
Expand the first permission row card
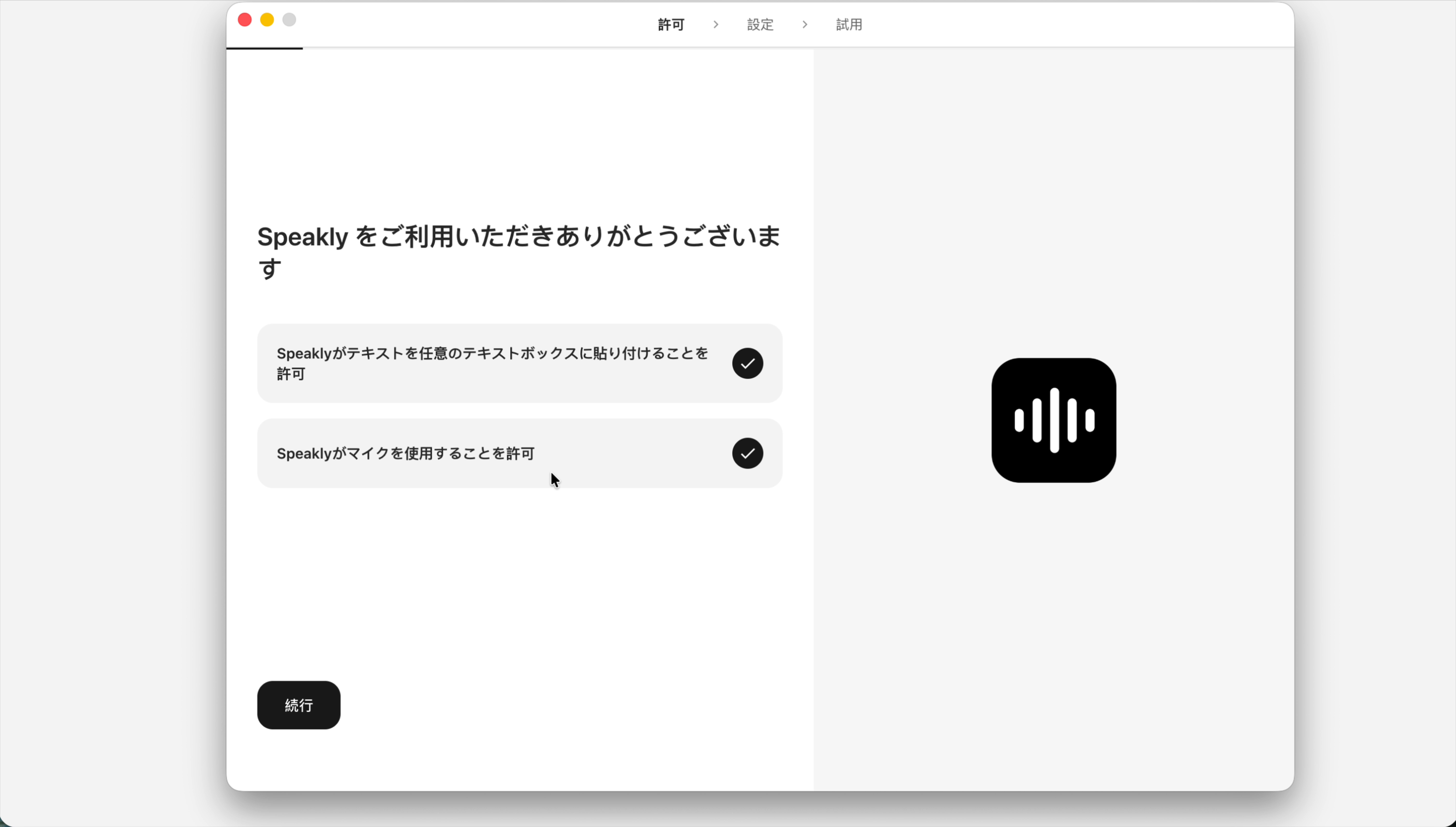point(519,363)
